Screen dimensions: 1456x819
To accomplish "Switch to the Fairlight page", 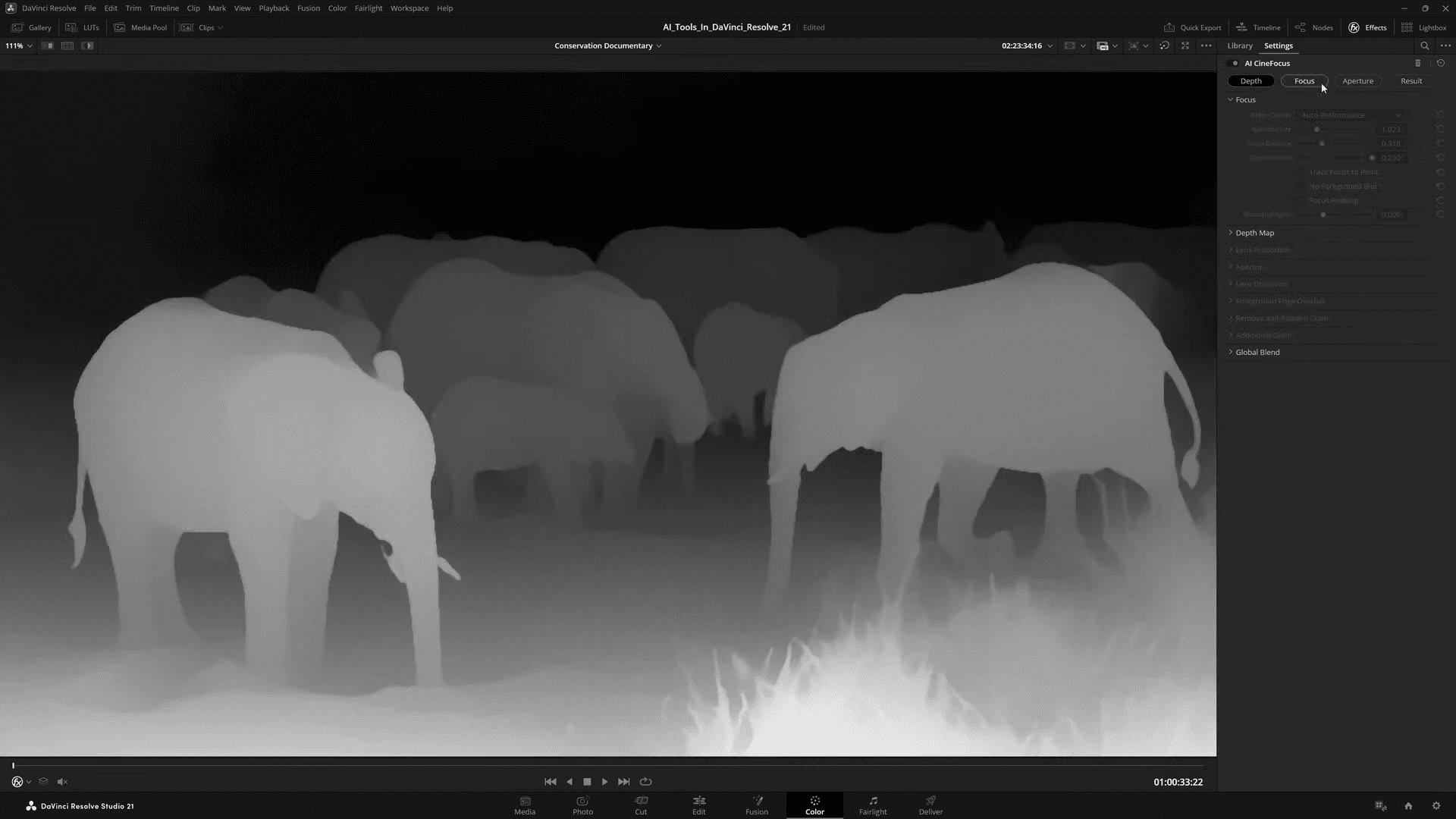I will [x=872, y=805].
